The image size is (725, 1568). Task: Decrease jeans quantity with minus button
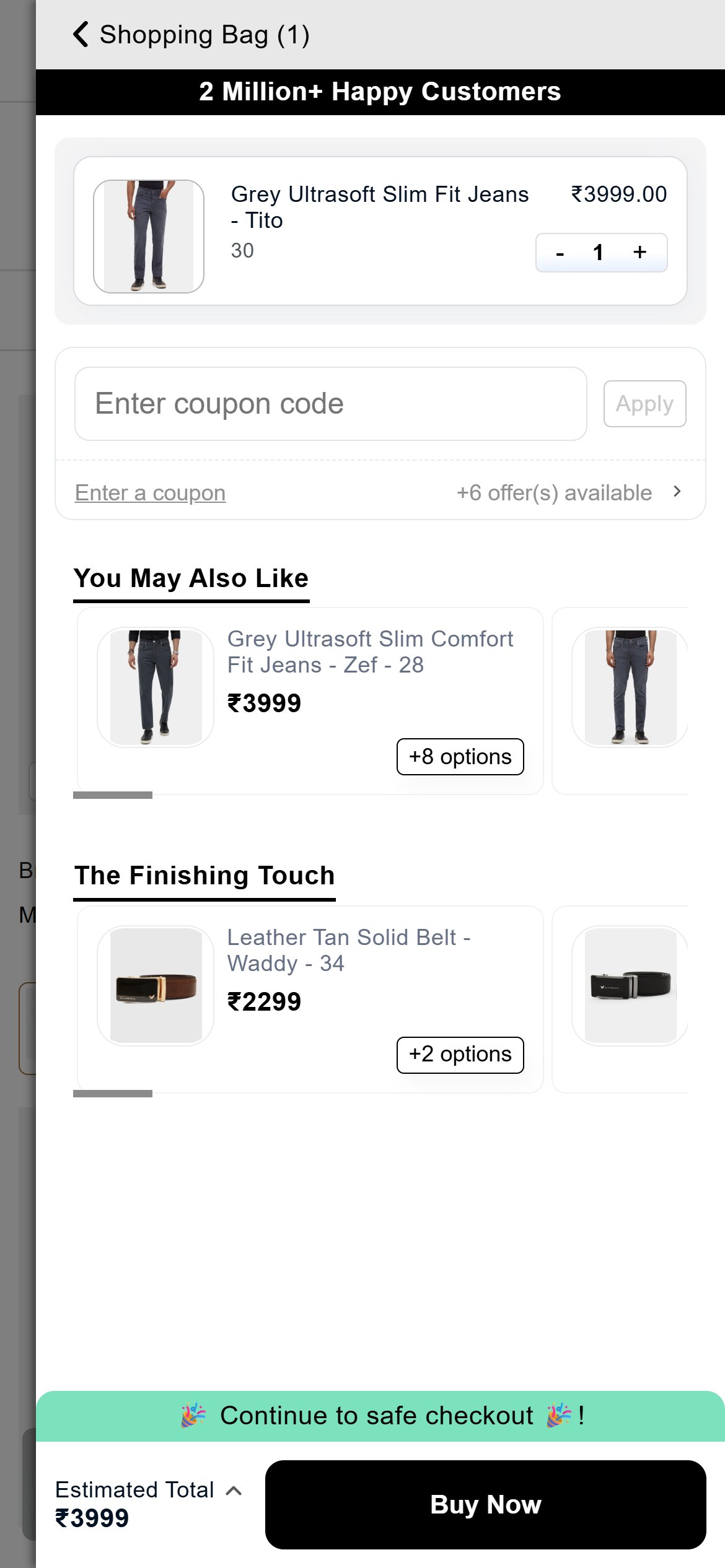point(560,253)
